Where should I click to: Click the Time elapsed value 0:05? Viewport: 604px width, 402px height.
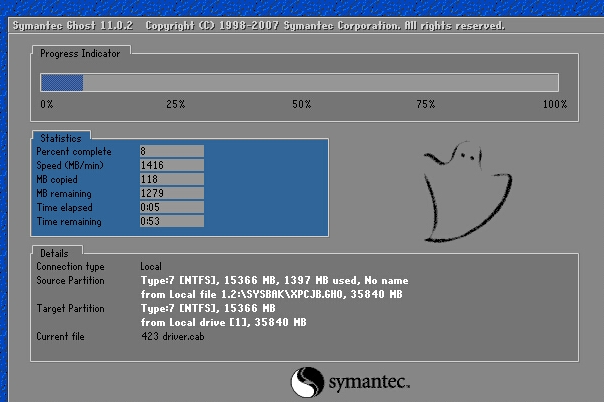pyautogui.click(x=172, y=207)
